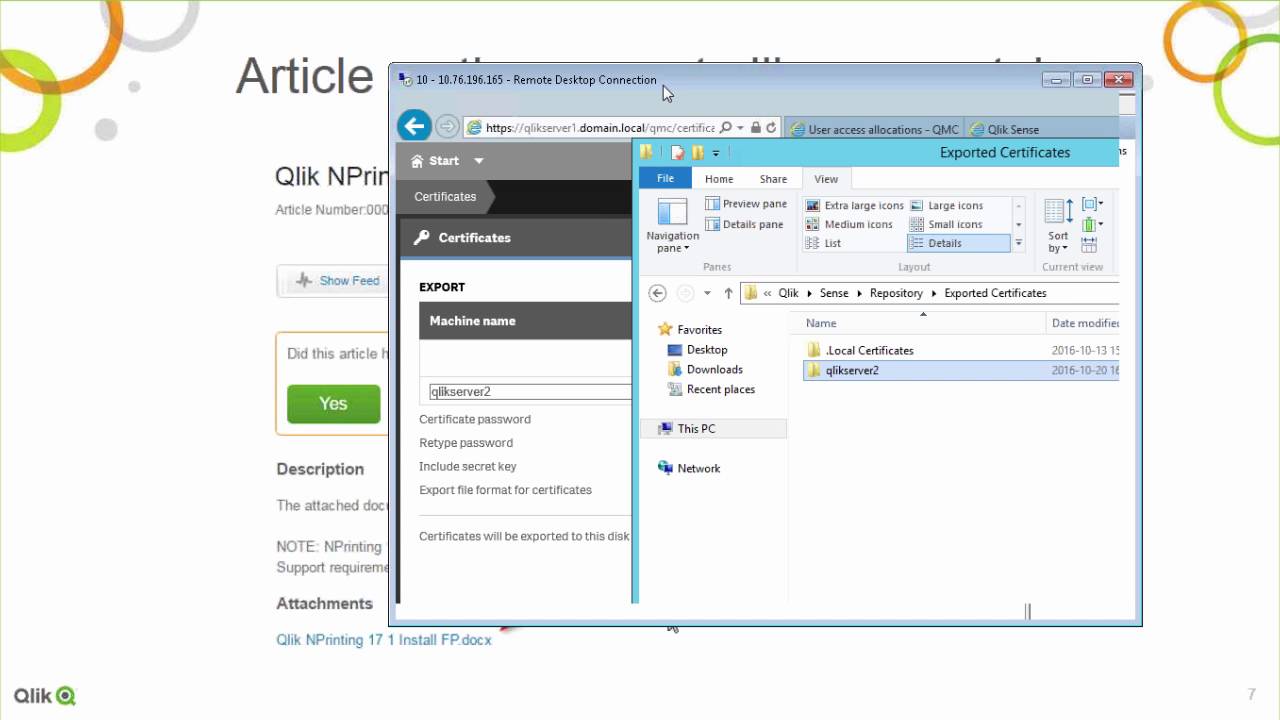The image size is (1280, 720).
Task: Click the browser URL address field
Action: coord(600,128)
